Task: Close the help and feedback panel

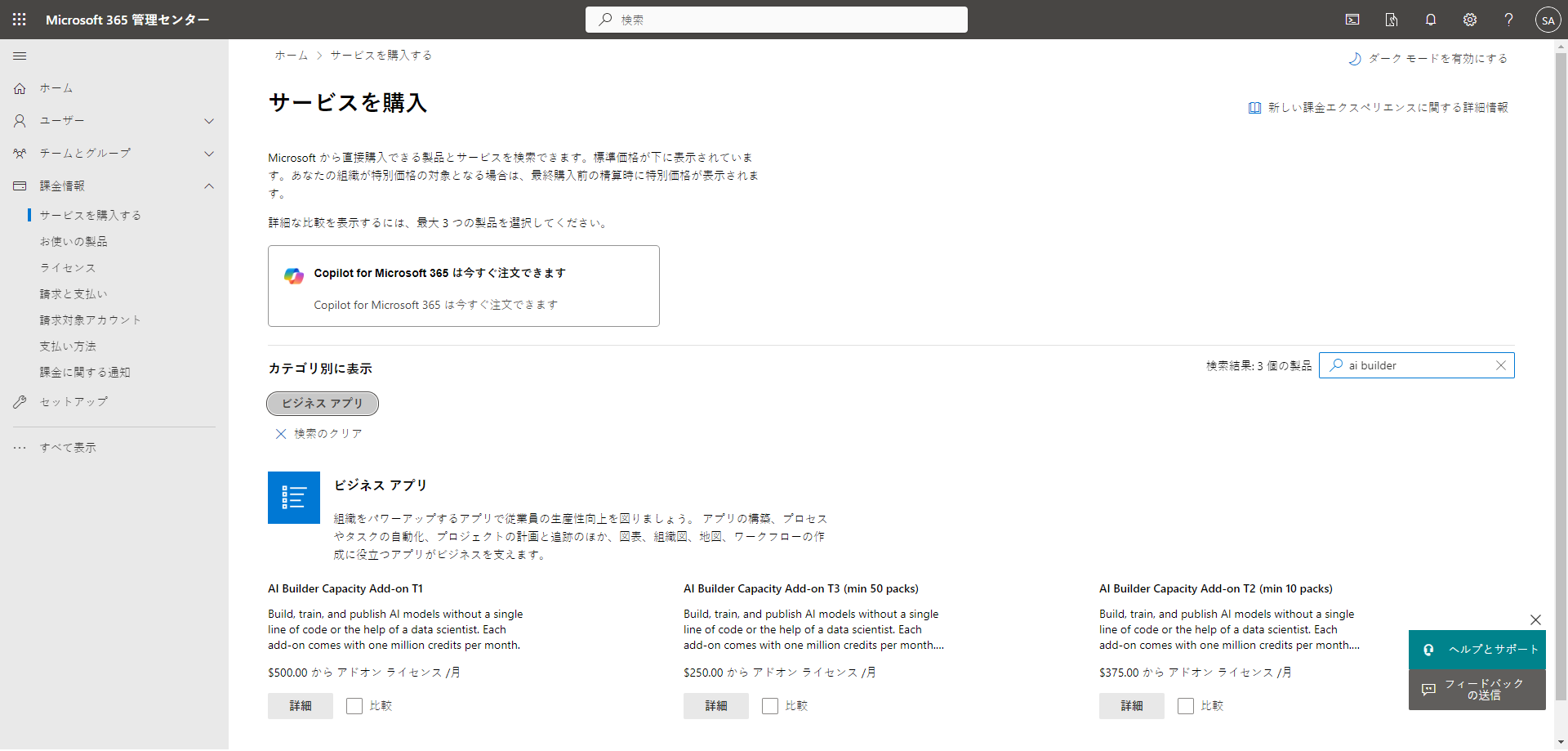Action: (x=1535, y=619)
